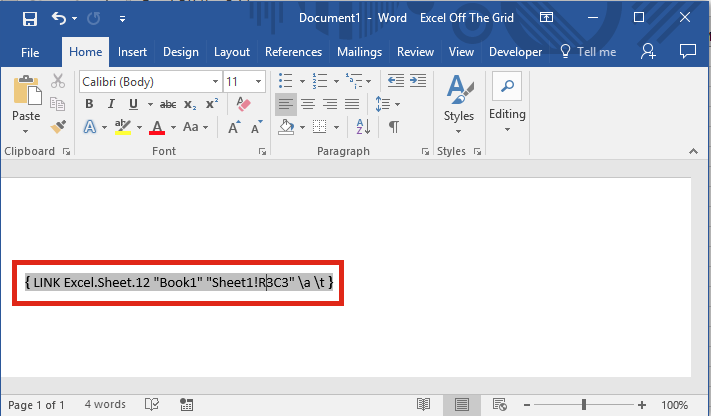Open the References tab

pos(293,52)
